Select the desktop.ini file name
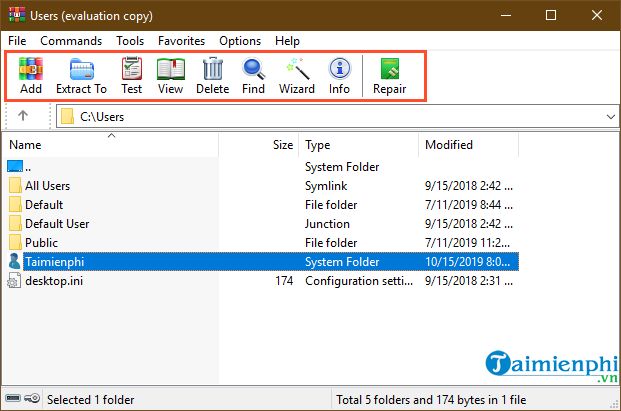The width and height of the screenshot is (621, 411). tap(54, 280)
